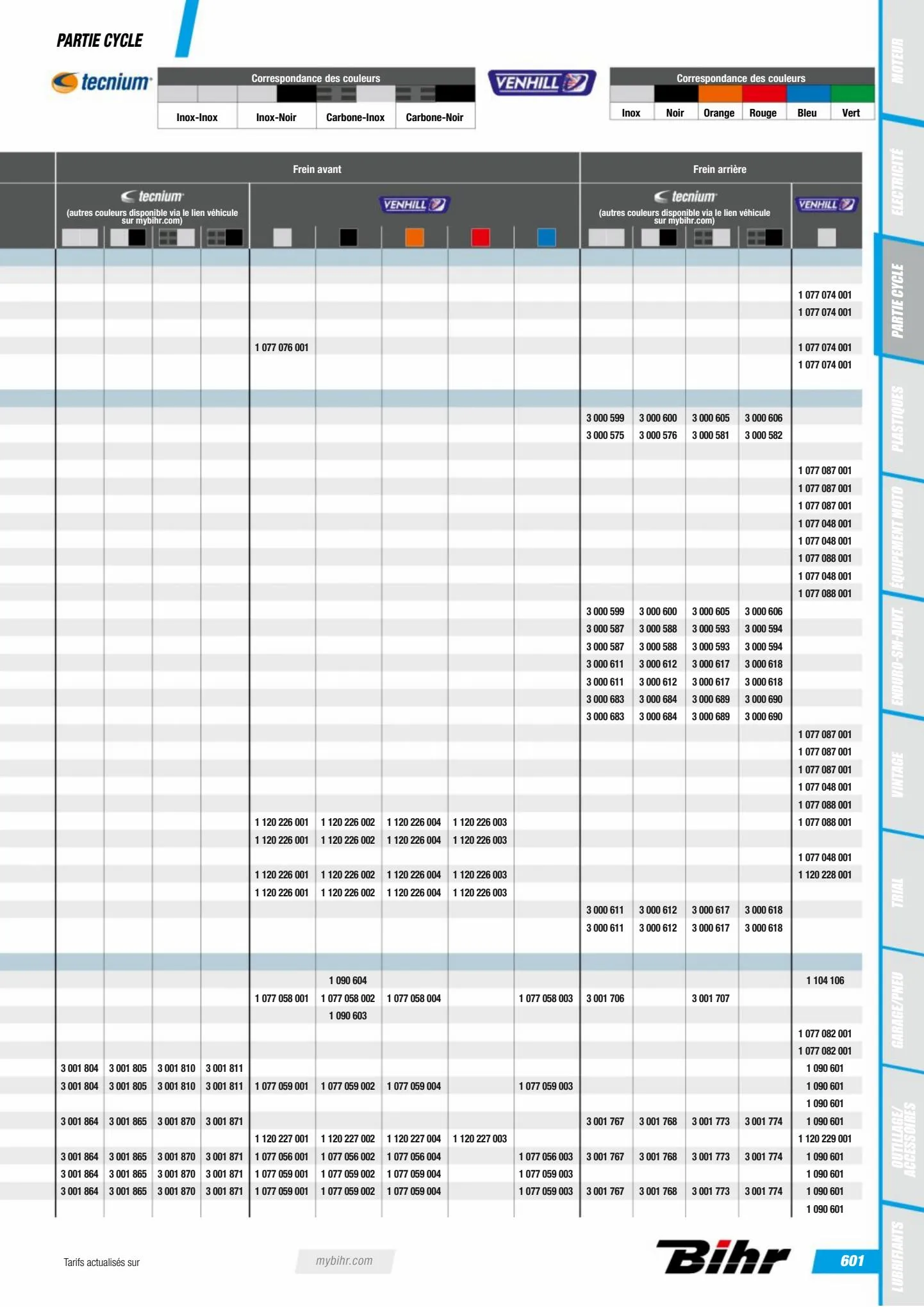Click part number 1 120 229 001
The width and height of the screenshot is (924, 1307).
point(825,1138)
